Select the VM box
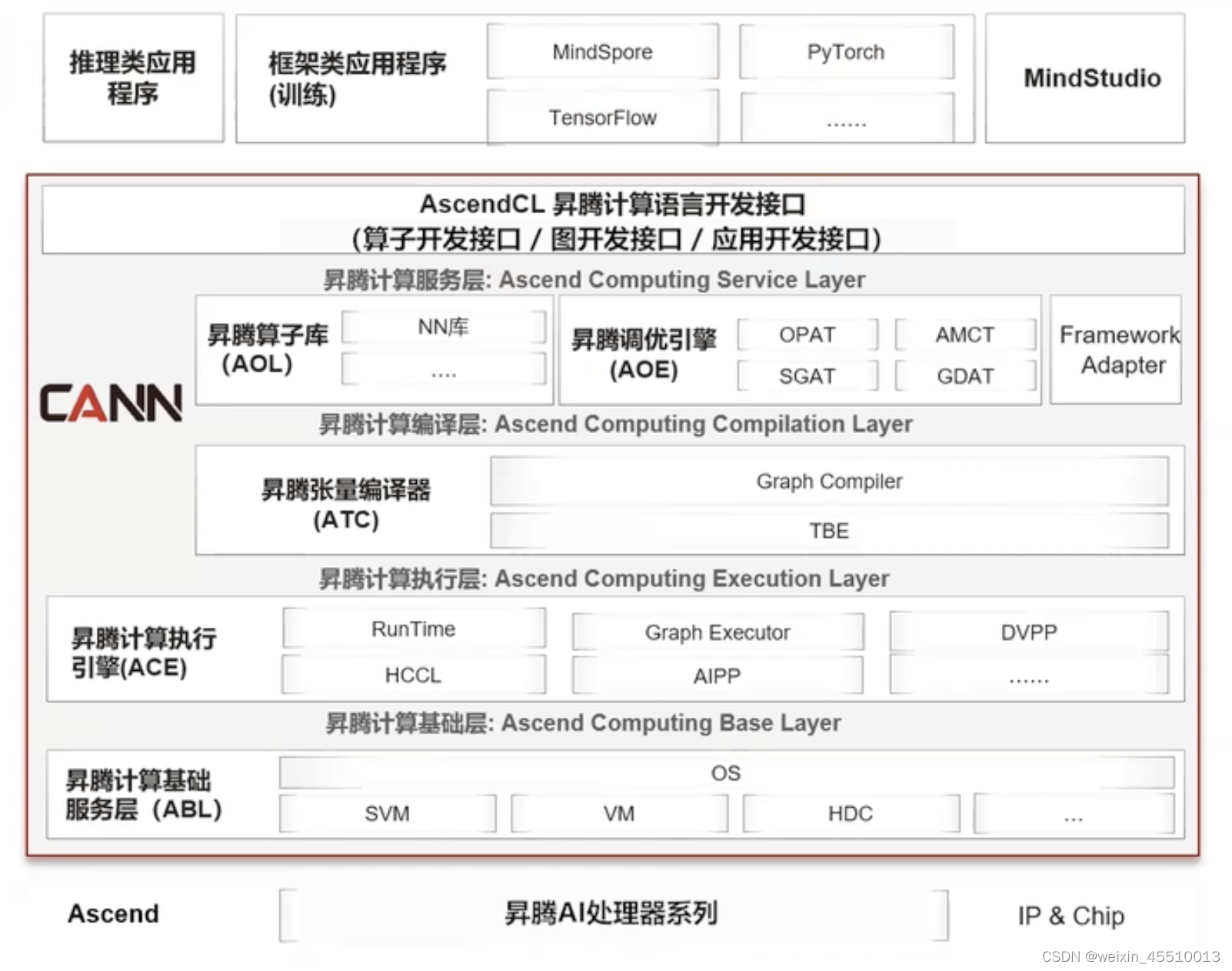This screenshot has width=1232, height=971. (619, 813)
